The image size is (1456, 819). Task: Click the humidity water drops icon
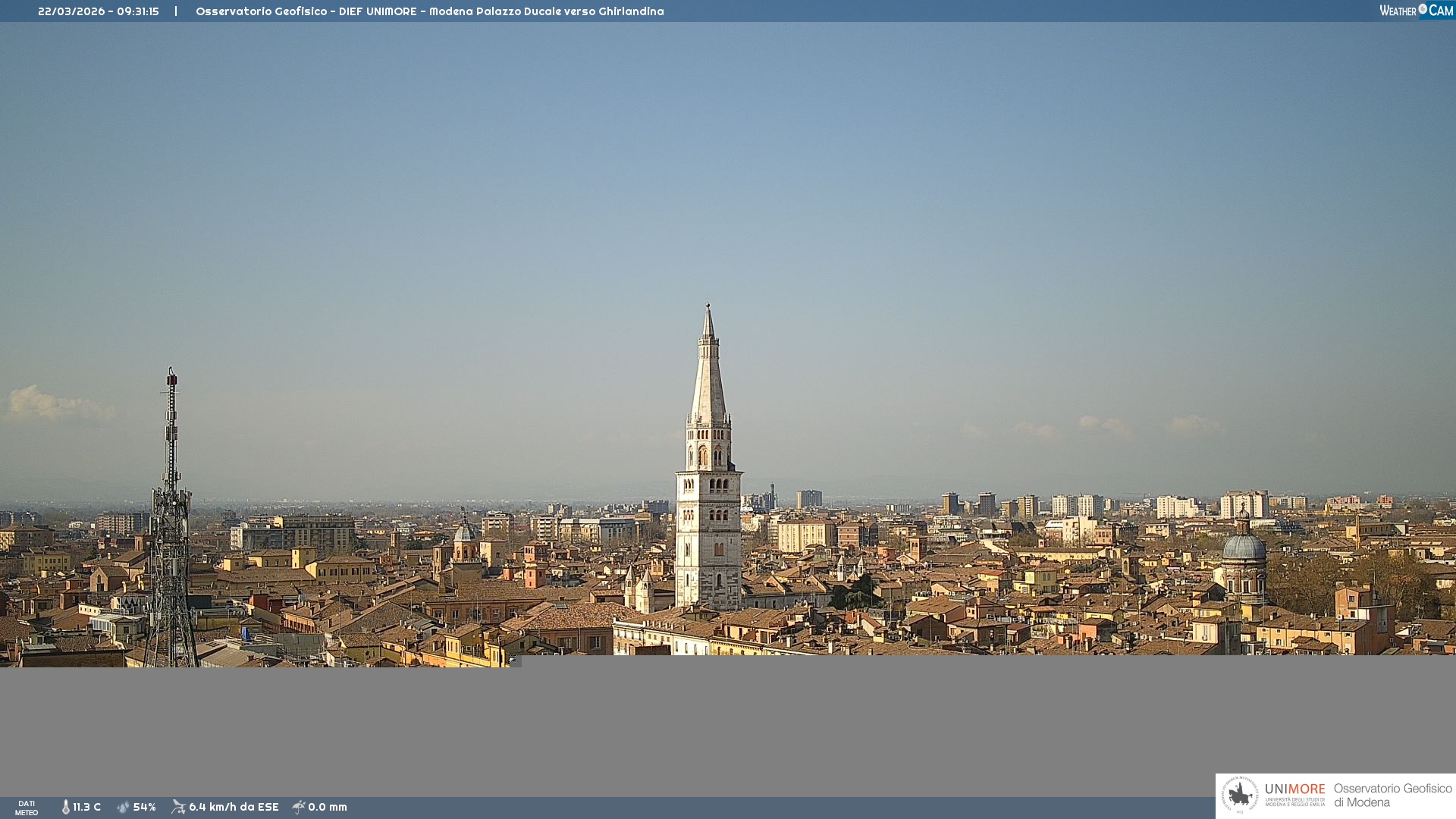(124, 807)
